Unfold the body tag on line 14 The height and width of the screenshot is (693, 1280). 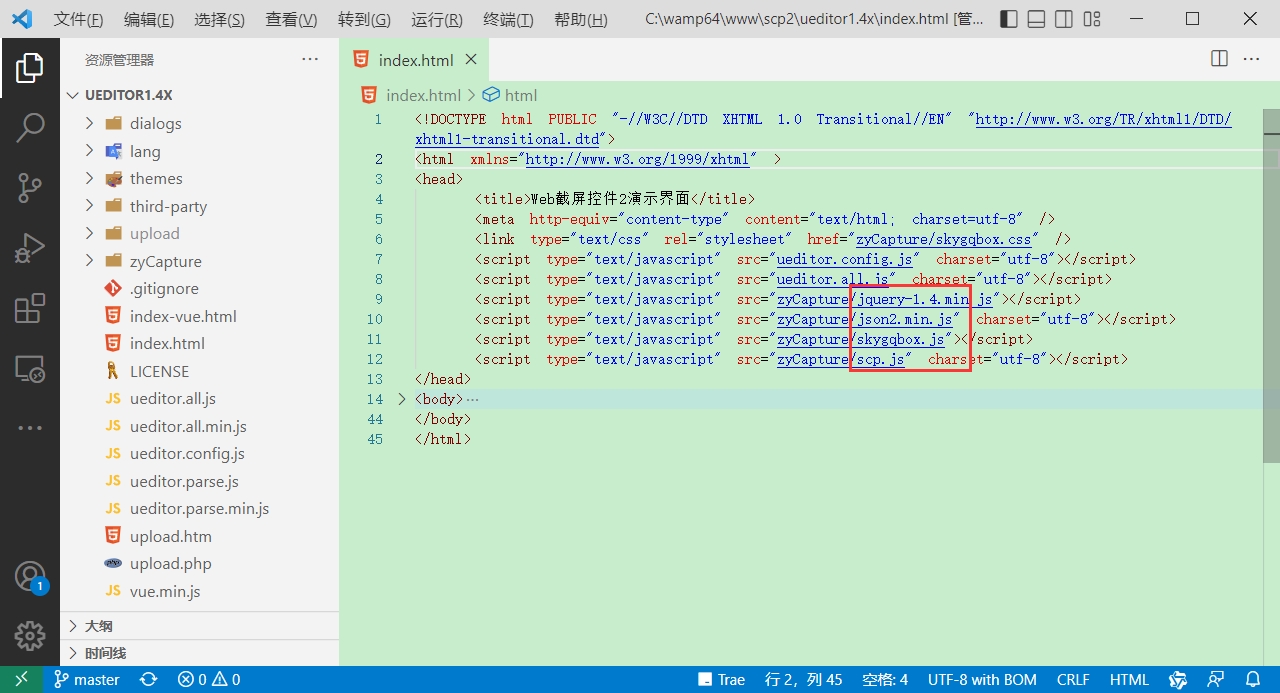click(x=402, y=399)
